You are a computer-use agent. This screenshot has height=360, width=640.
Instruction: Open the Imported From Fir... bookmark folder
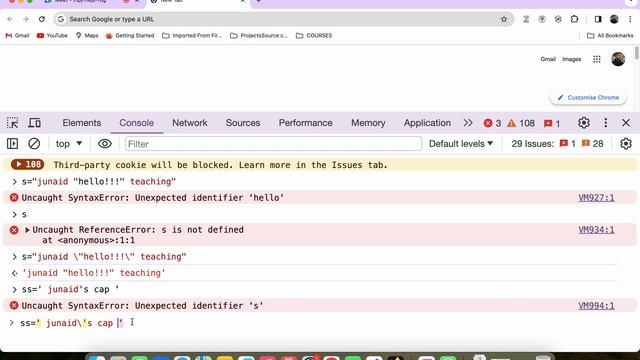click(x=192, y=36)
